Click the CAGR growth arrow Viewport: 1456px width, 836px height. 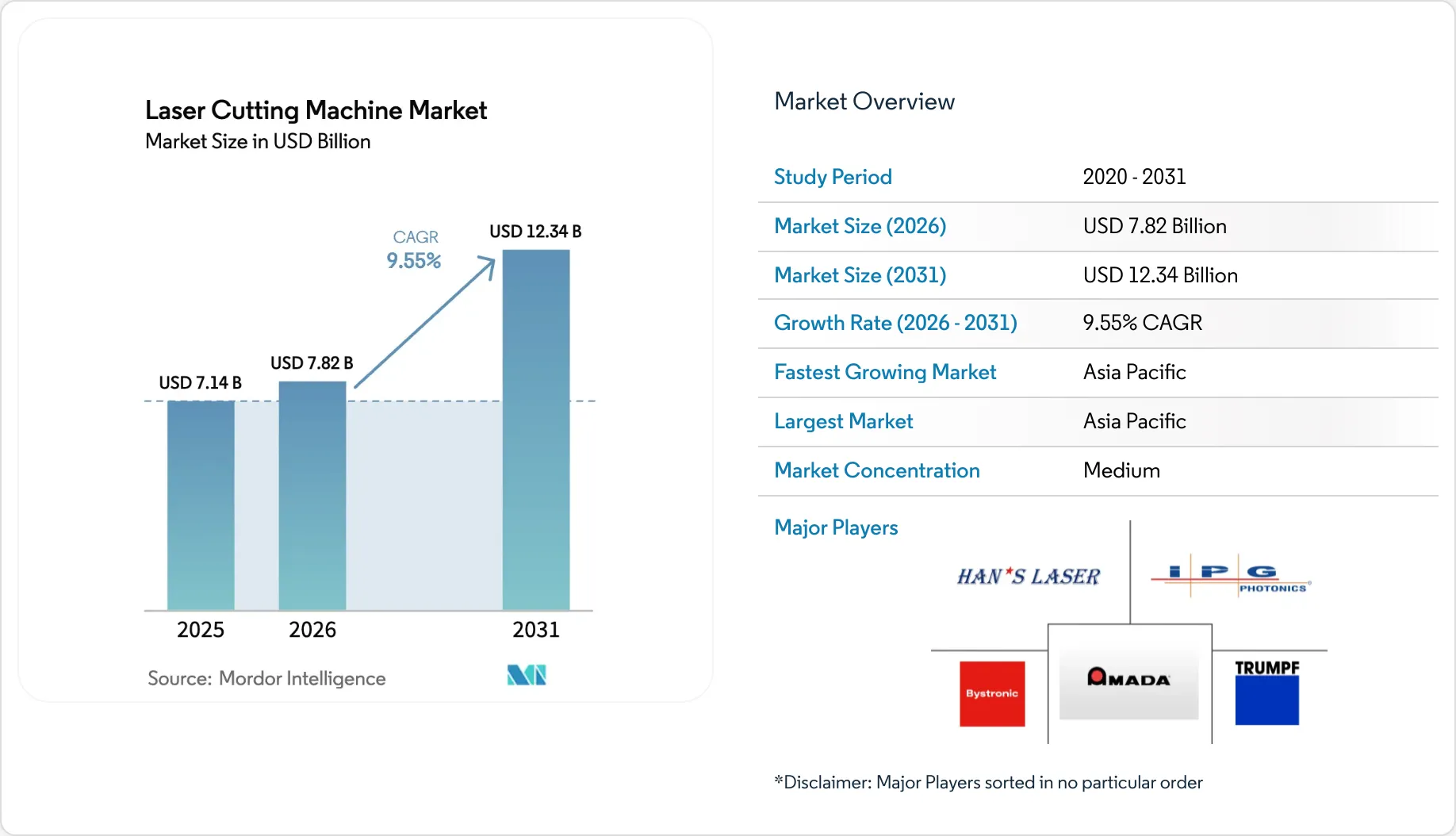click(425, 322)
